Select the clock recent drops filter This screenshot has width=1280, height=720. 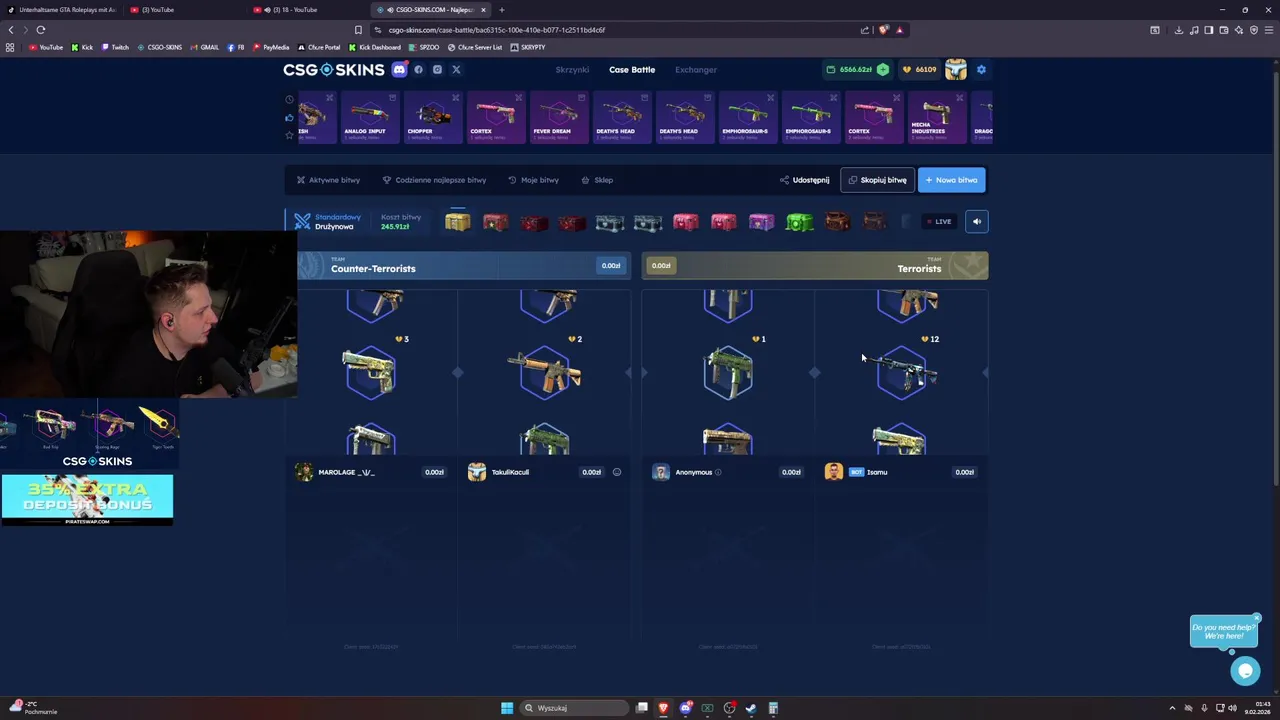(290, 99)
